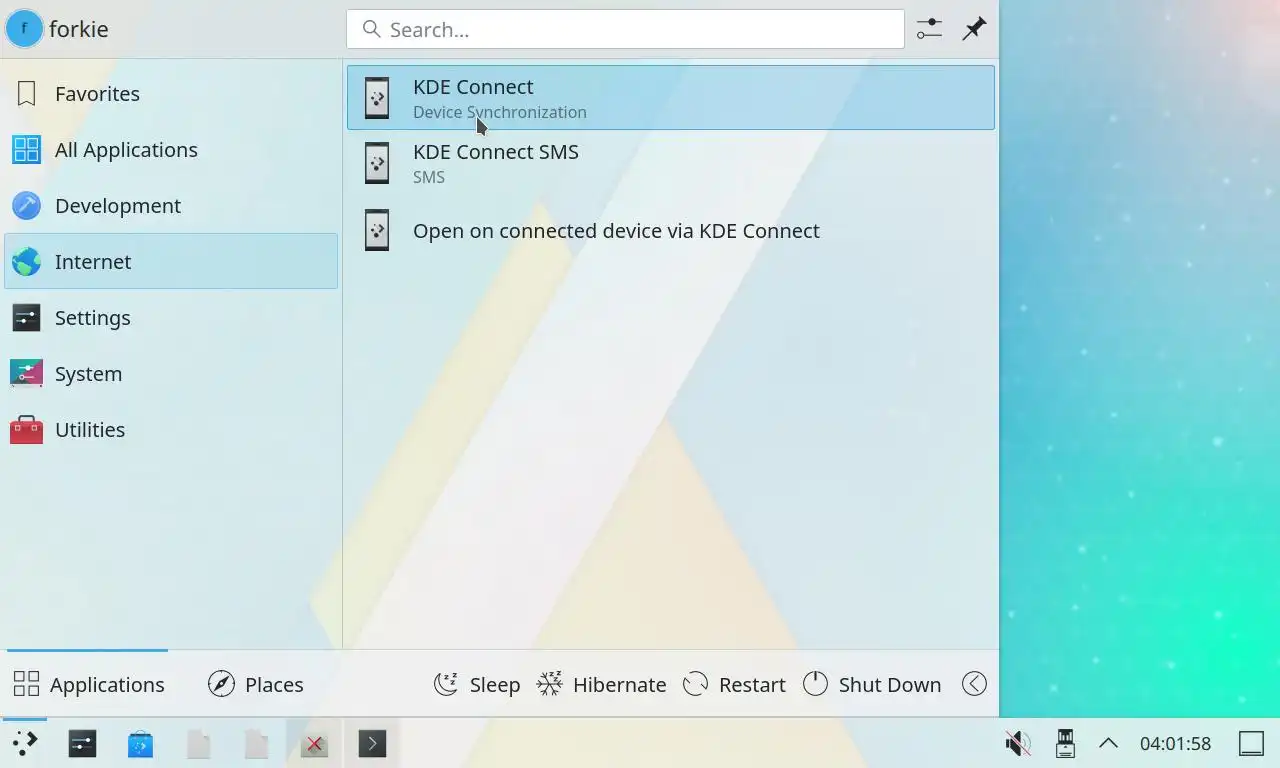The image size is (1280, 768).
Task: Open launcher configuration sliders button
Action: (929, 29)
